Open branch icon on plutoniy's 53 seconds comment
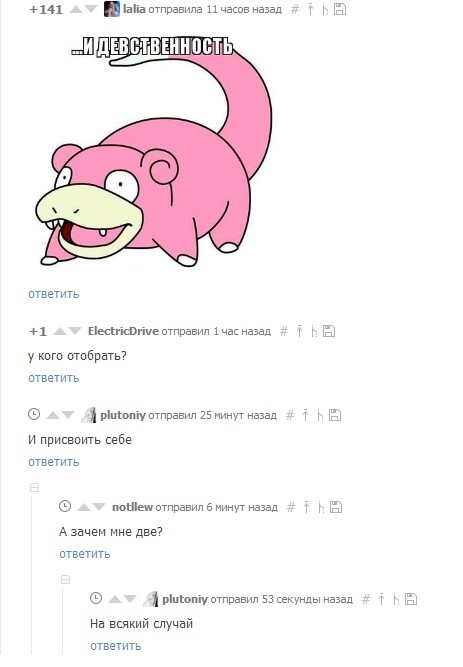The height and width of the screenshot is (667, 463). (396, 599)
